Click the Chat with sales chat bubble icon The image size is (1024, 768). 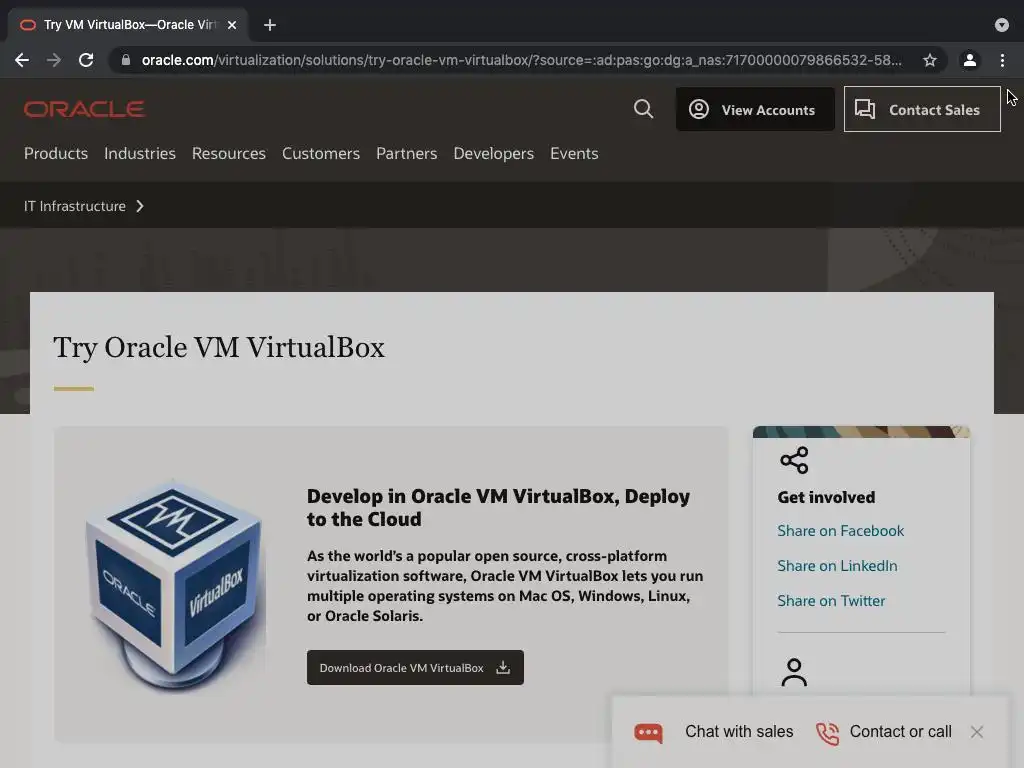[648, 733]
